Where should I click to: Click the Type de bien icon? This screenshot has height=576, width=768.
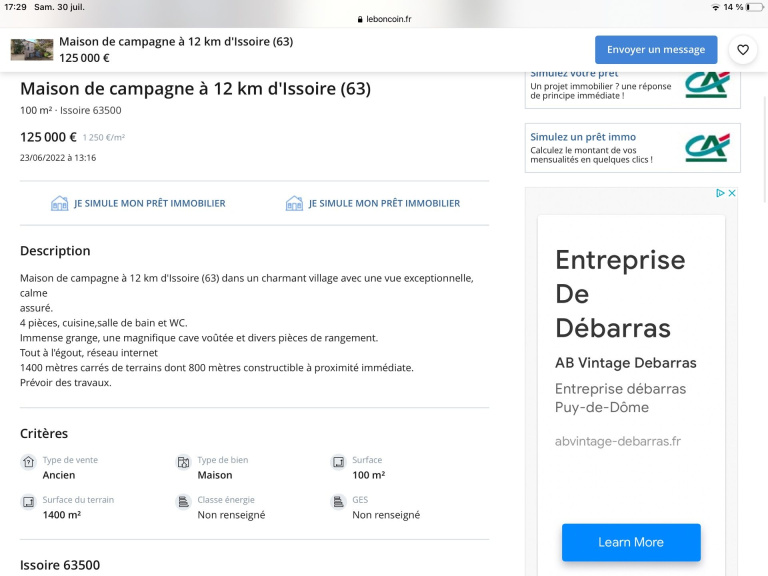tap(183, 462)
